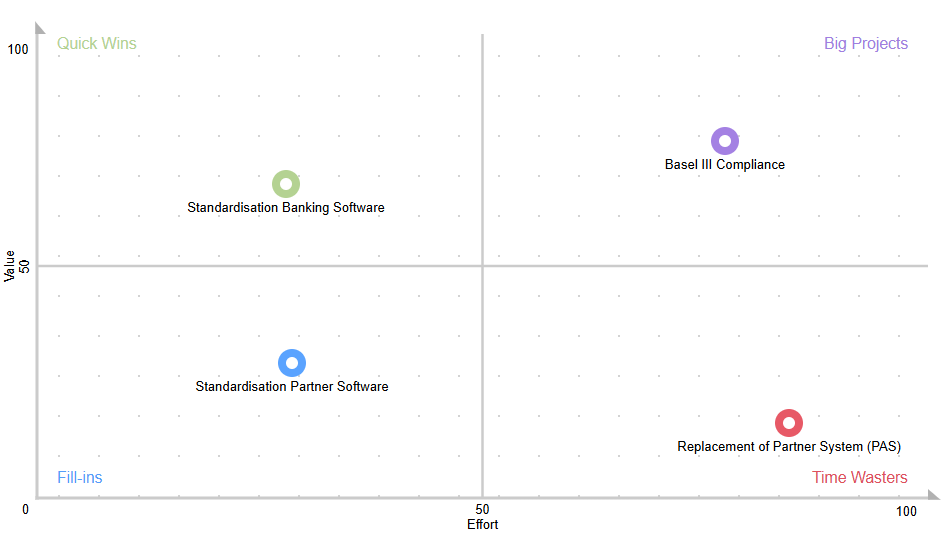Click the arrowhead ending the Effort axis
946x536 pixels.
pyautogui.click(x=933, y=496)
